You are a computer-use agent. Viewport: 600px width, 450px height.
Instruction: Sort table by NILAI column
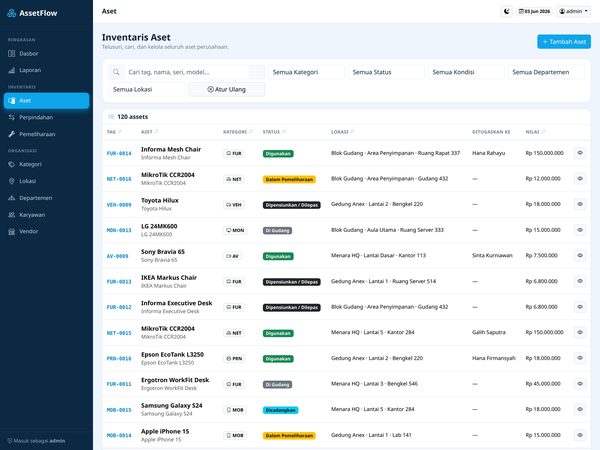tap(535, 132)
